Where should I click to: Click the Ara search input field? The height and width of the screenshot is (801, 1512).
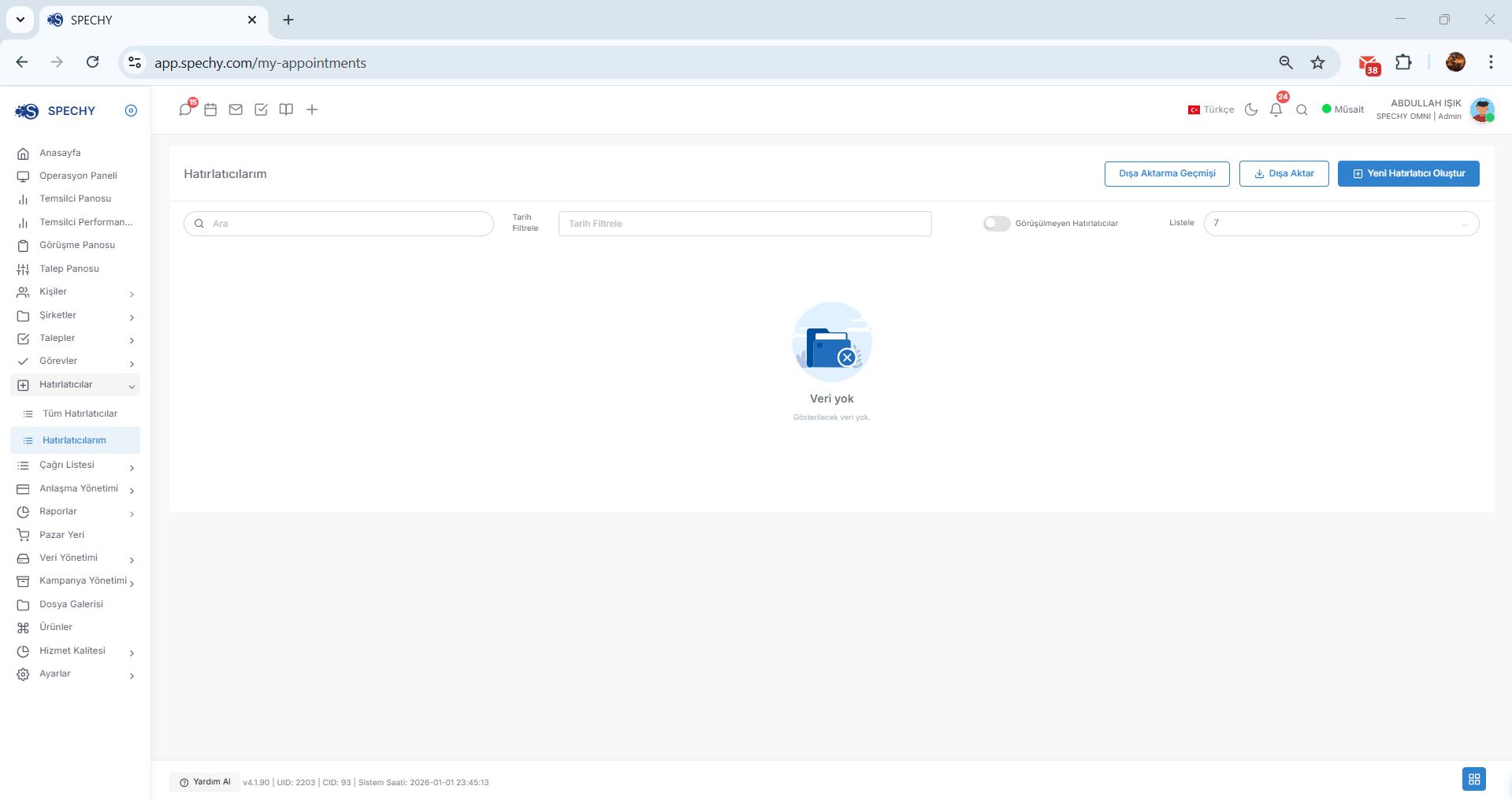[x=339, y=224]
